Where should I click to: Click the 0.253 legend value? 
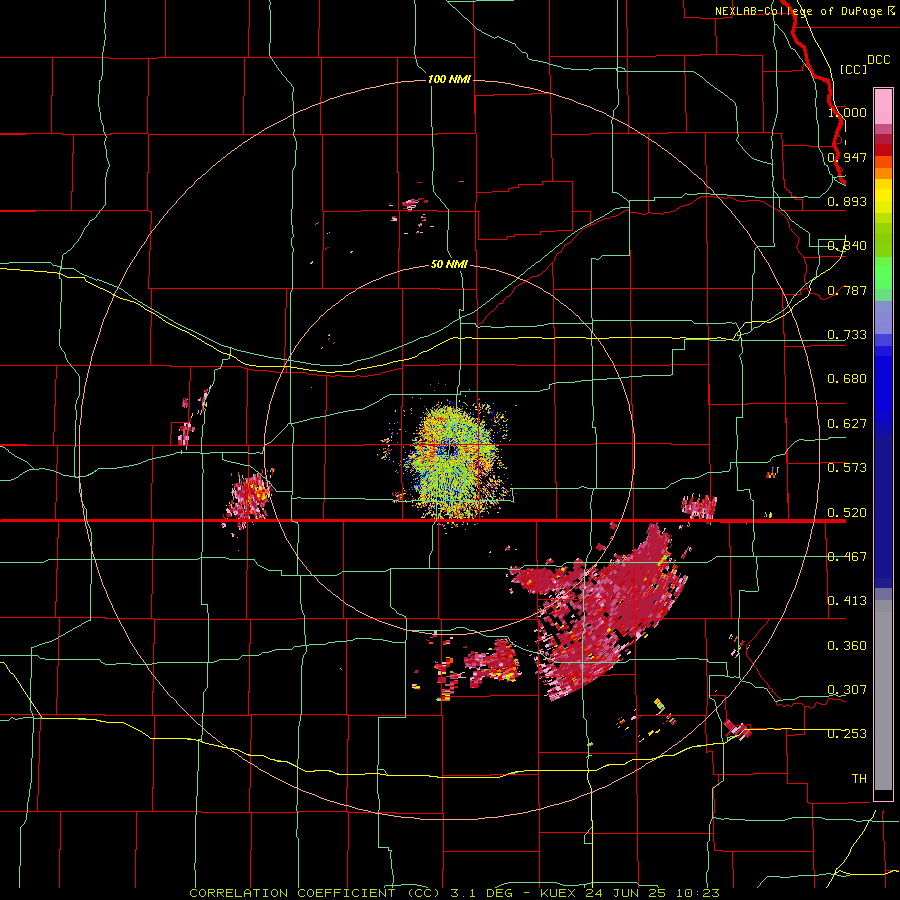[x=847, y=734]
